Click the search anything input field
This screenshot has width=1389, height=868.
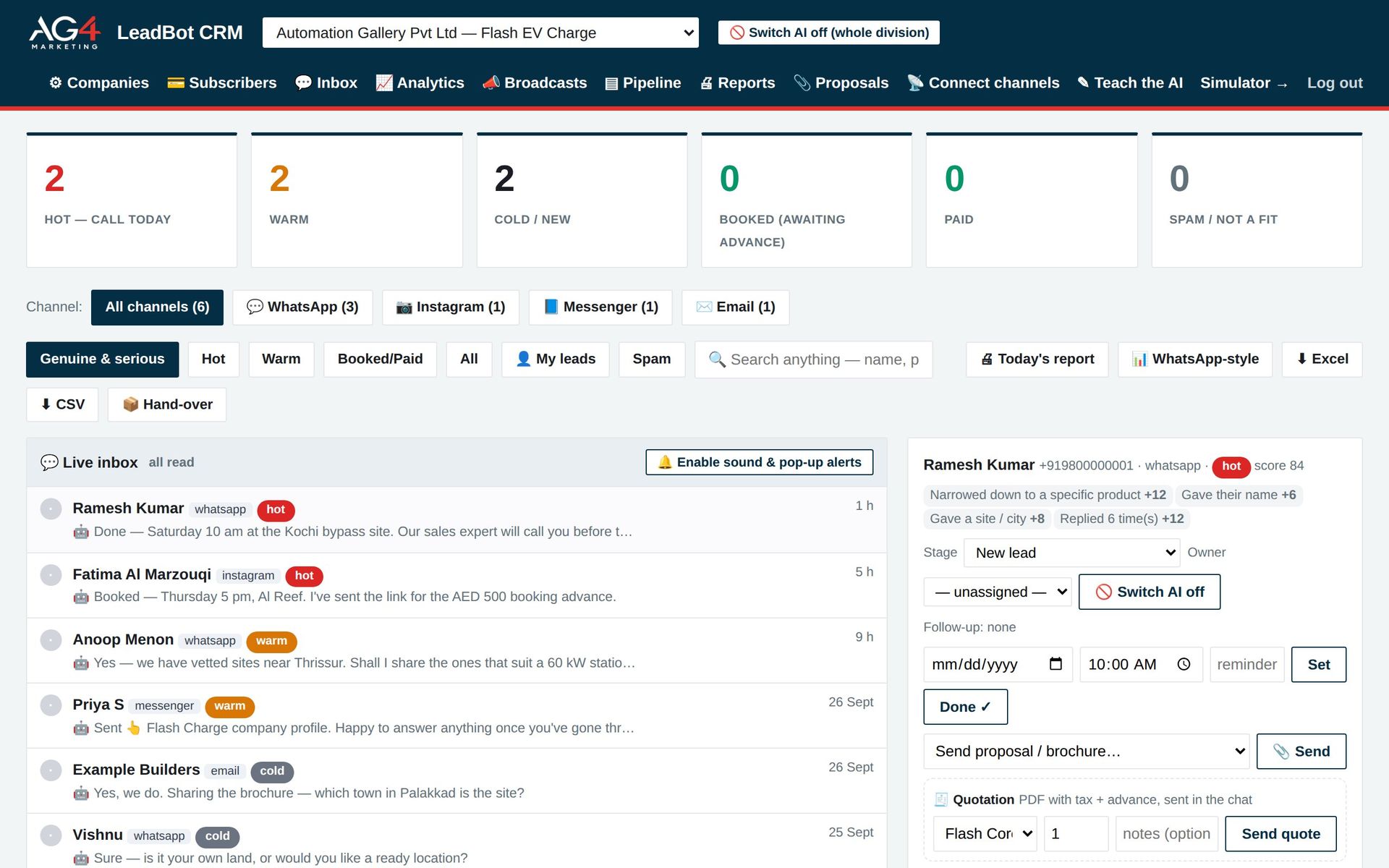point(814,359)
